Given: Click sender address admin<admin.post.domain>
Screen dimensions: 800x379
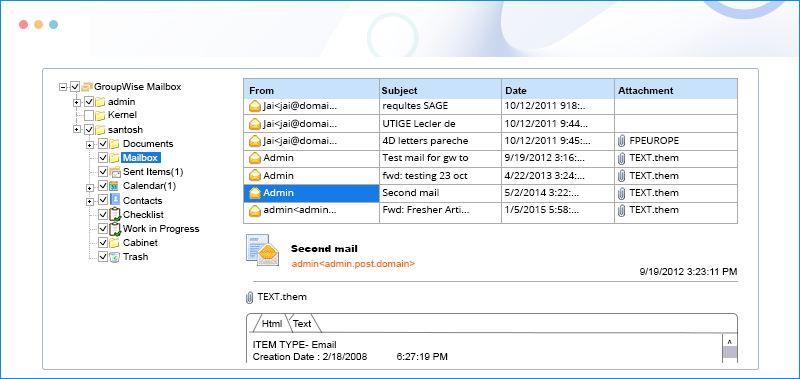Looking at the screenshot, I should click(353, 264).
